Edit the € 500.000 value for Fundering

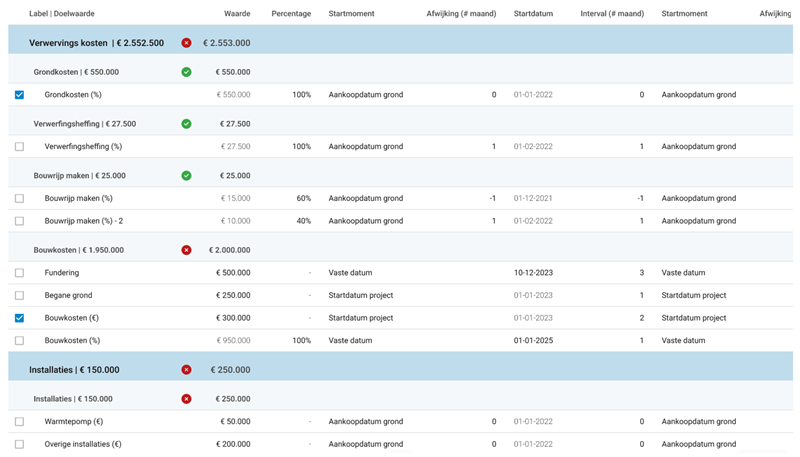(233, 273)
